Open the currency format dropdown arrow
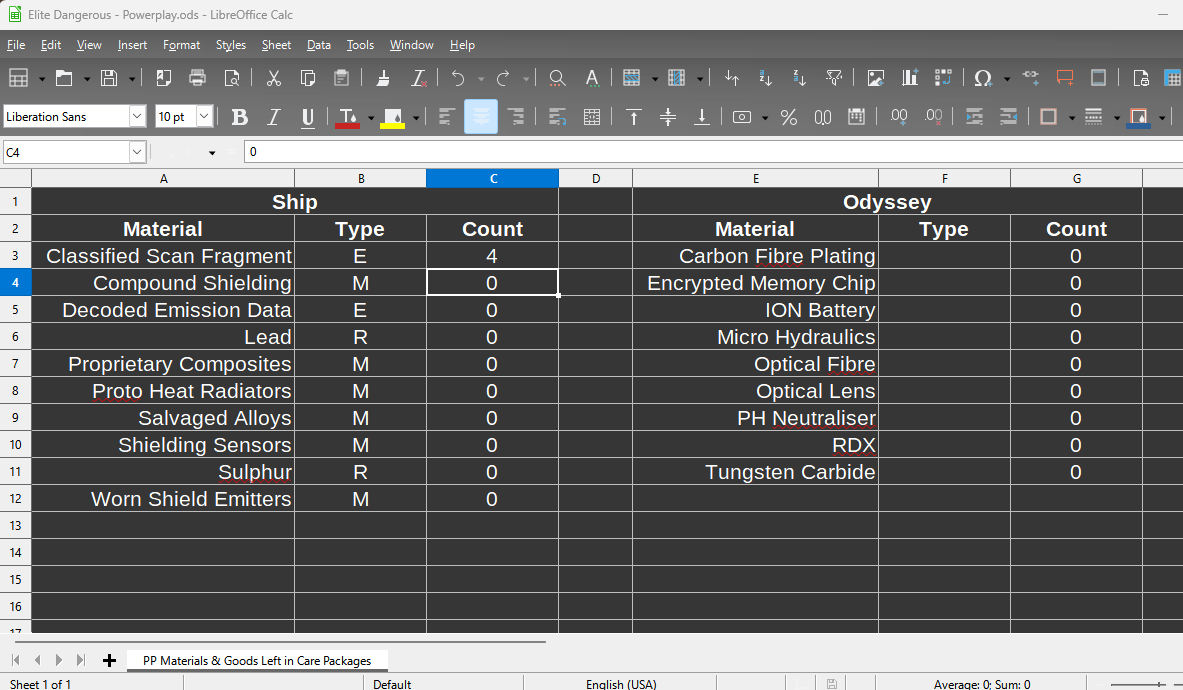1183x690 pixels. (765, 118)
